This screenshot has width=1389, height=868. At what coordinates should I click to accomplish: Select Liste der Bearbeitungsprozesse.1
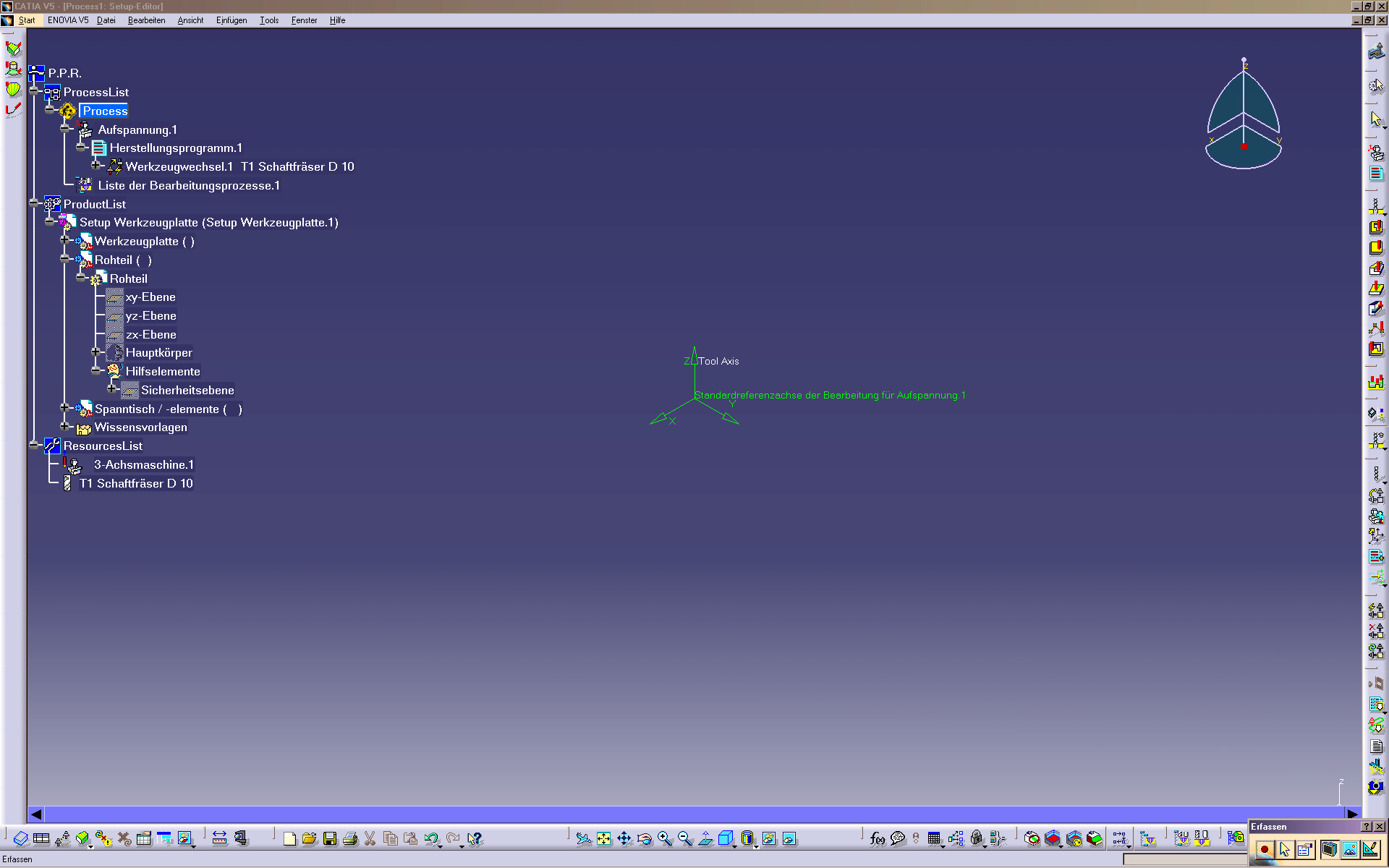tap(189, 185)
